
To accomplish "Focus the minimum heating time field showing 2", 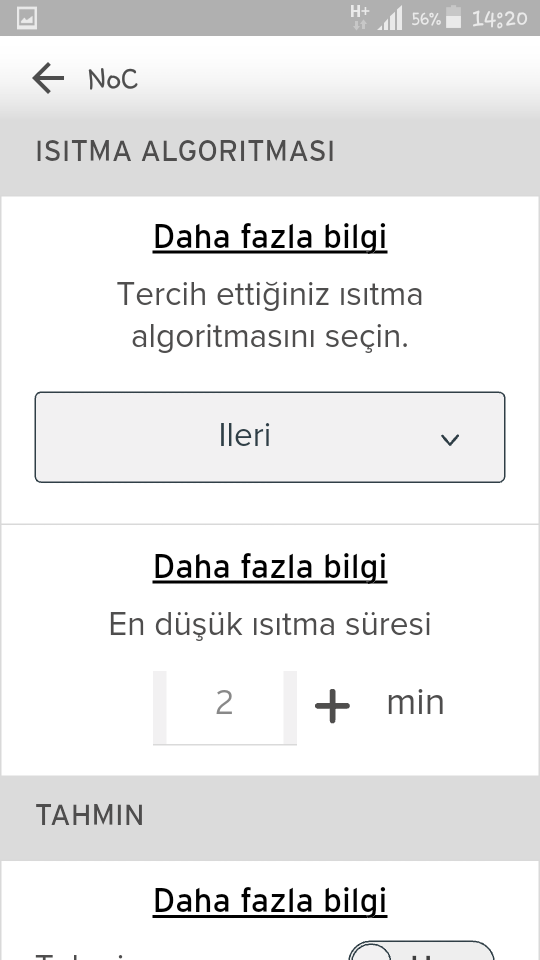I will tap(225, 707).
